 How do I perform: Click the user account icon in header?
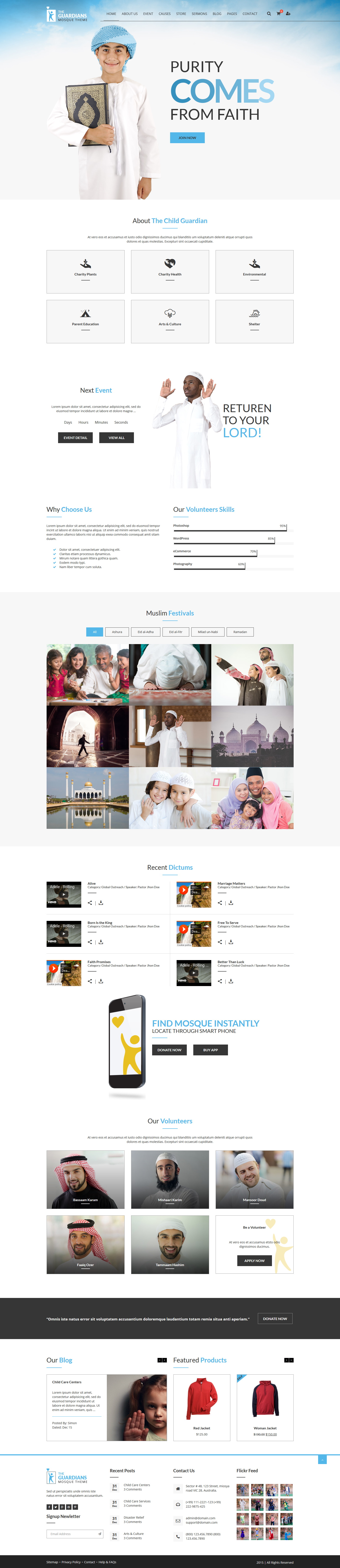288,13
